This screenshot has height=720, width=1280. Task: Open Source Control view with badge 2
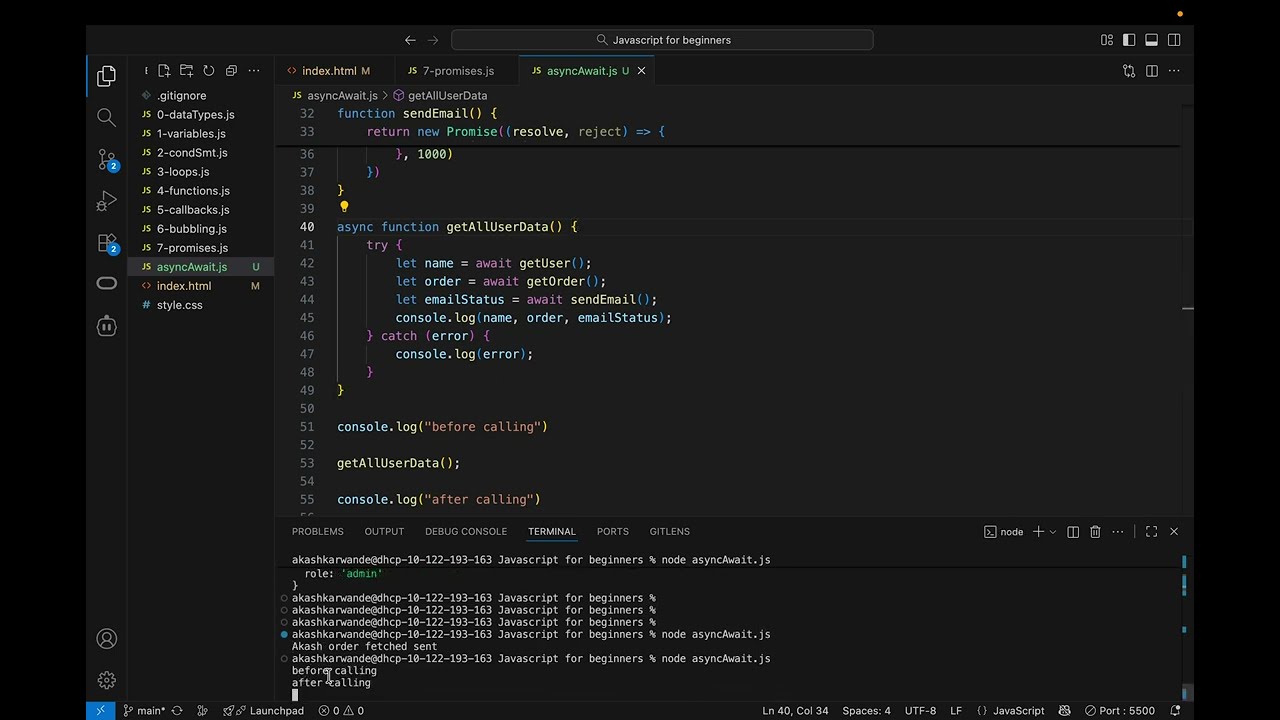tap(106, 160)
